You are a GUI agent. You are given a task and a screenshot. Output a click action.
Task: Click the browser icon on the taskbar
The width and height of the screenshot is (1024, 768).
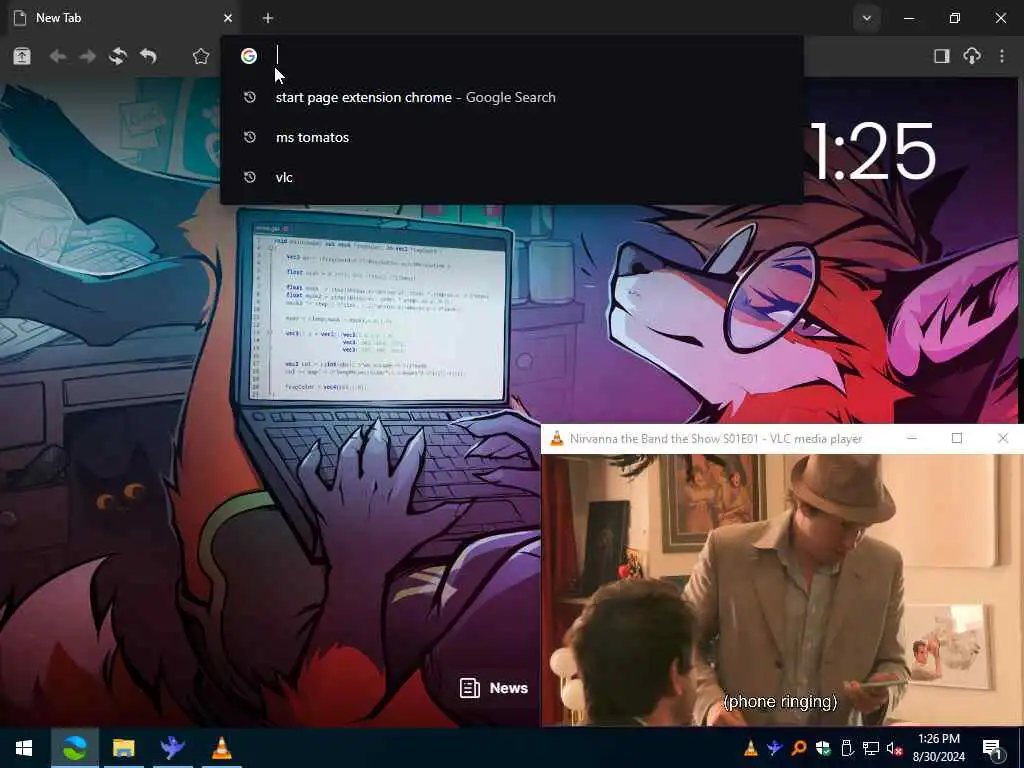74,748
